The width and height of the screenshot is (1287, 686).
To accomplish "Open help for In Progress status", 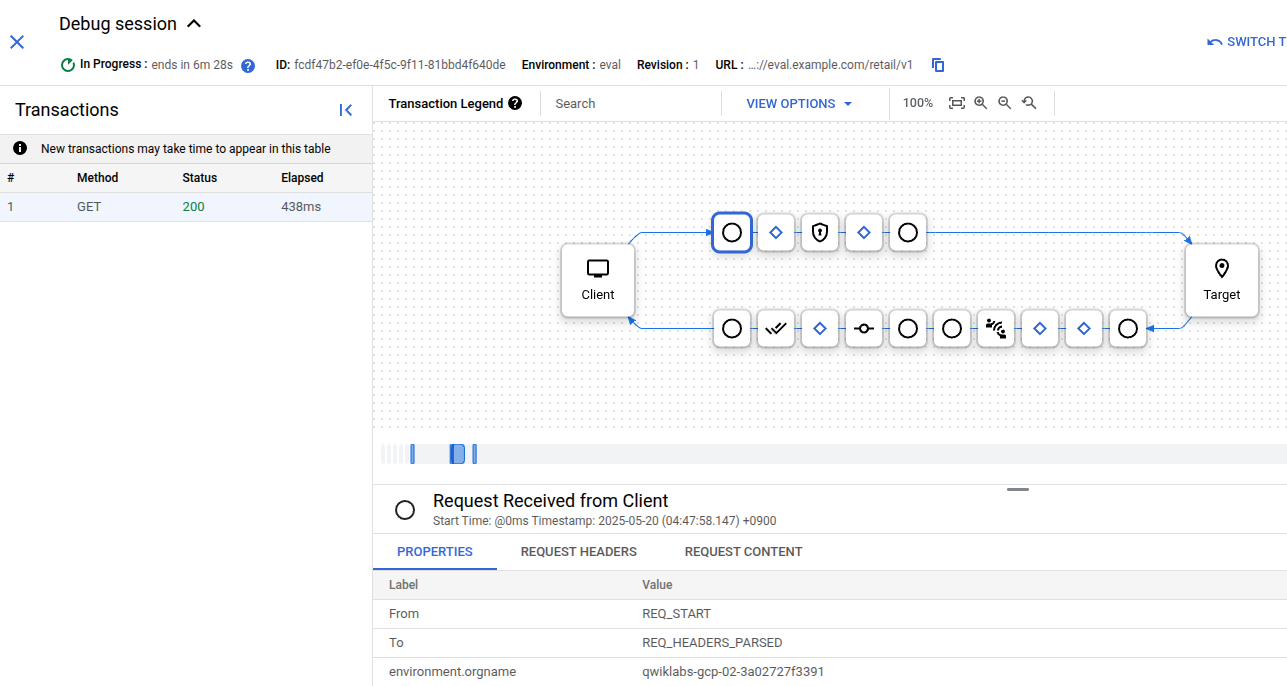I will (248, 66).
